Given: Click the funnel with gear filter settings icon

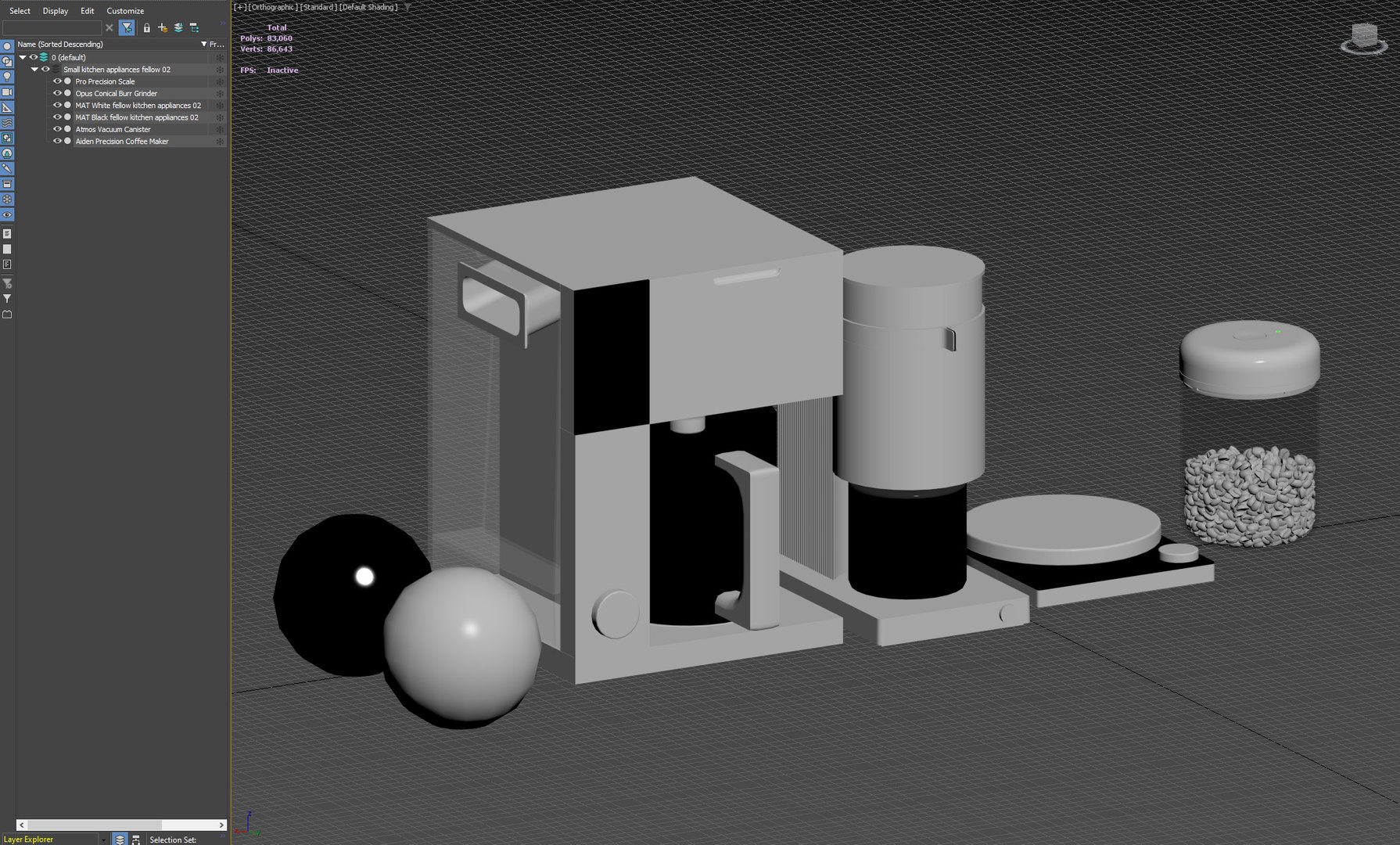Looking at the screenshot, I should (7, 283).
